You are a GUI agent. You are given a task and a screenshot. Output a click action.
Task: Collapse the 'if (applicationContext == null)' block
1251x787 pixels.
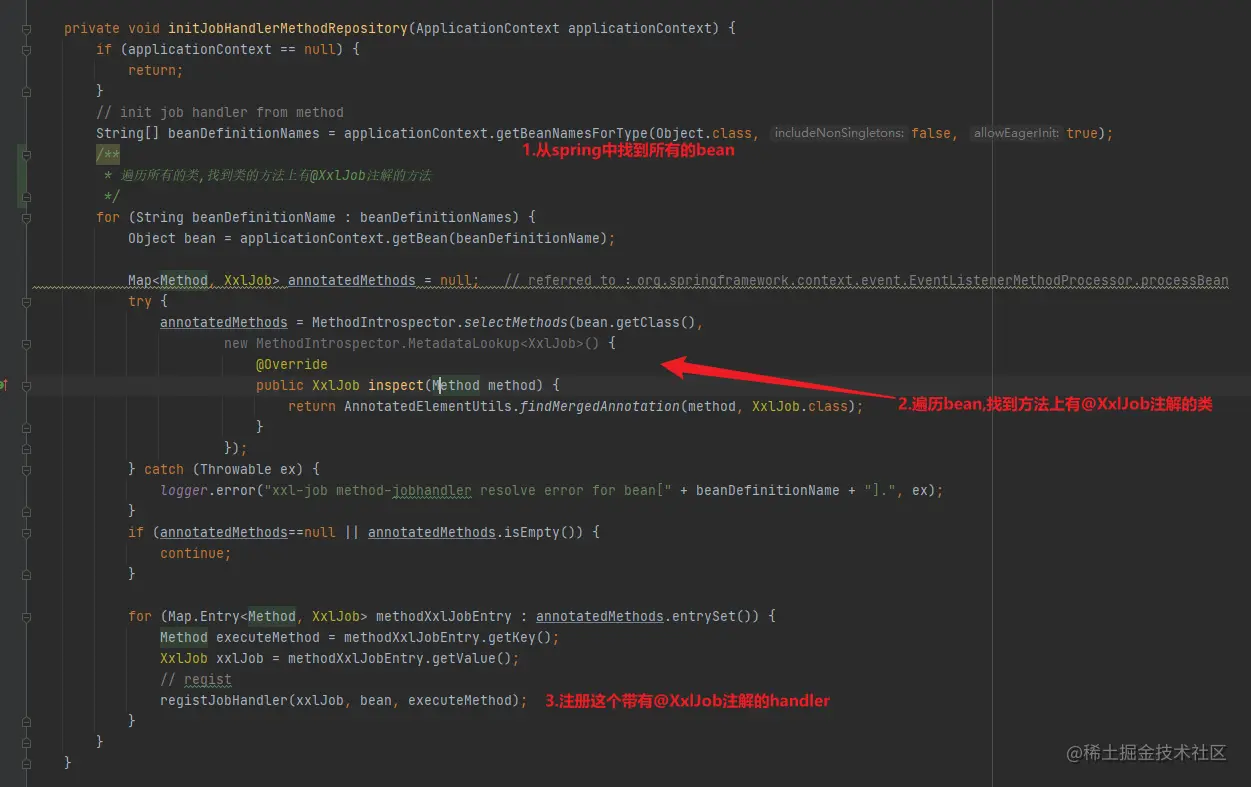26,49
